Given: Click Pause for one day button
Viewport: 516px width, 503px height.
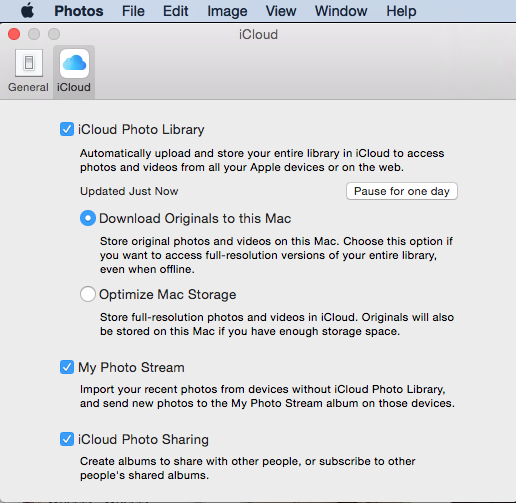Looking at the screenshot, I should (x=402, y=191).
